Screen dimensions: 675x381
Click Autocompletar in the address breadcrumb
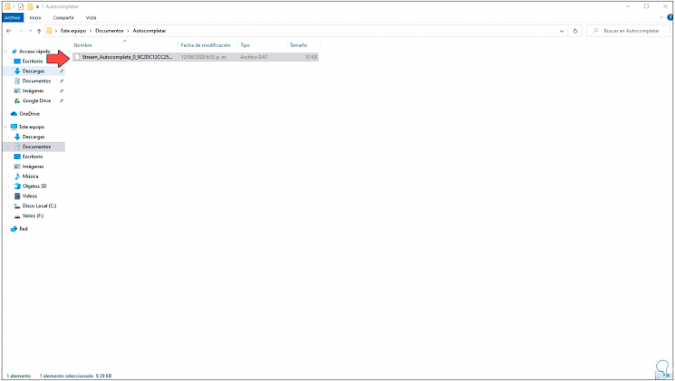[149, 31]
